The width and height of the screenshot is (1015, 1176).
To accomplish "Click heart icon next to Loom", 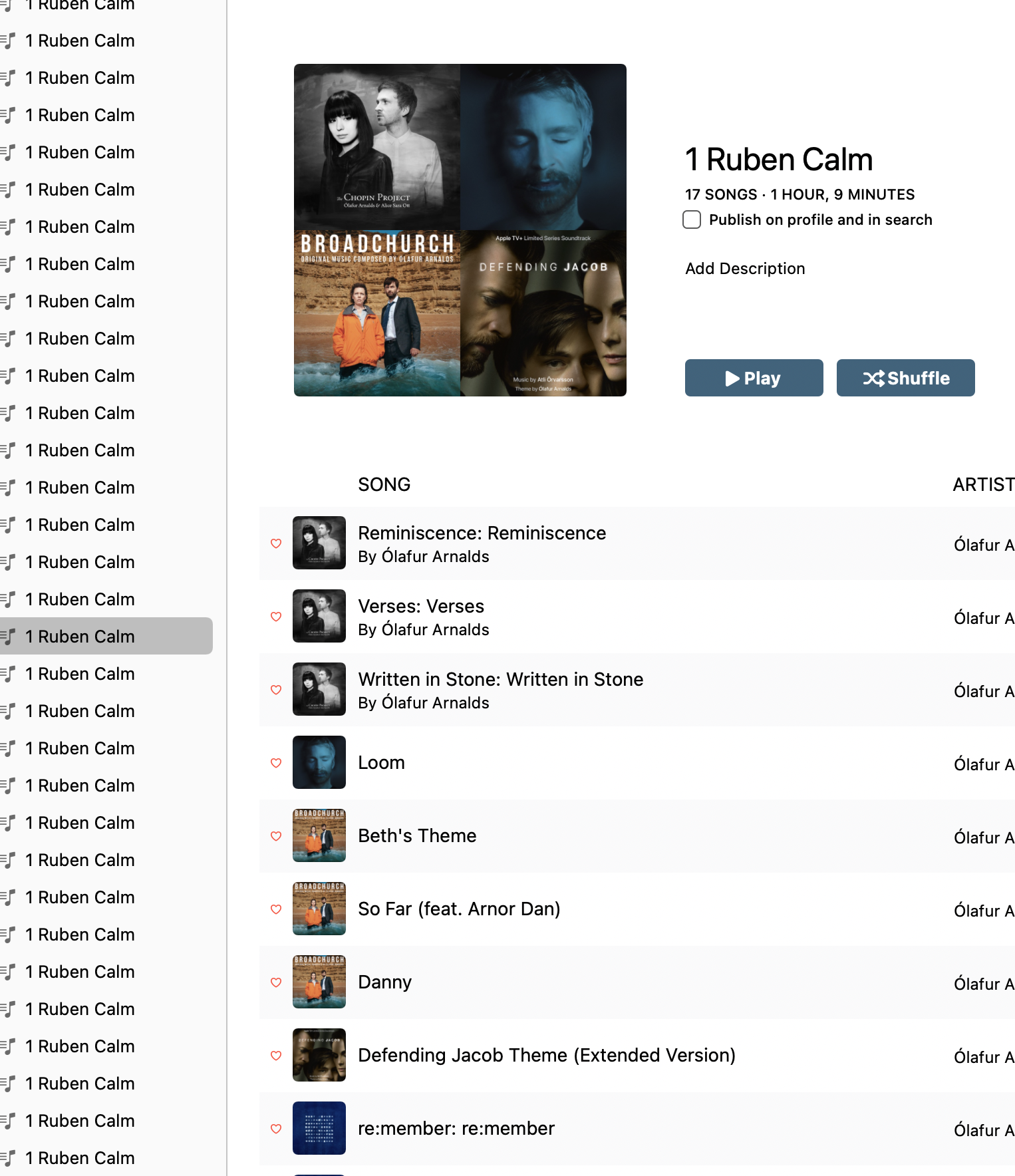I will pyautogui.click(x=276, y=763).
